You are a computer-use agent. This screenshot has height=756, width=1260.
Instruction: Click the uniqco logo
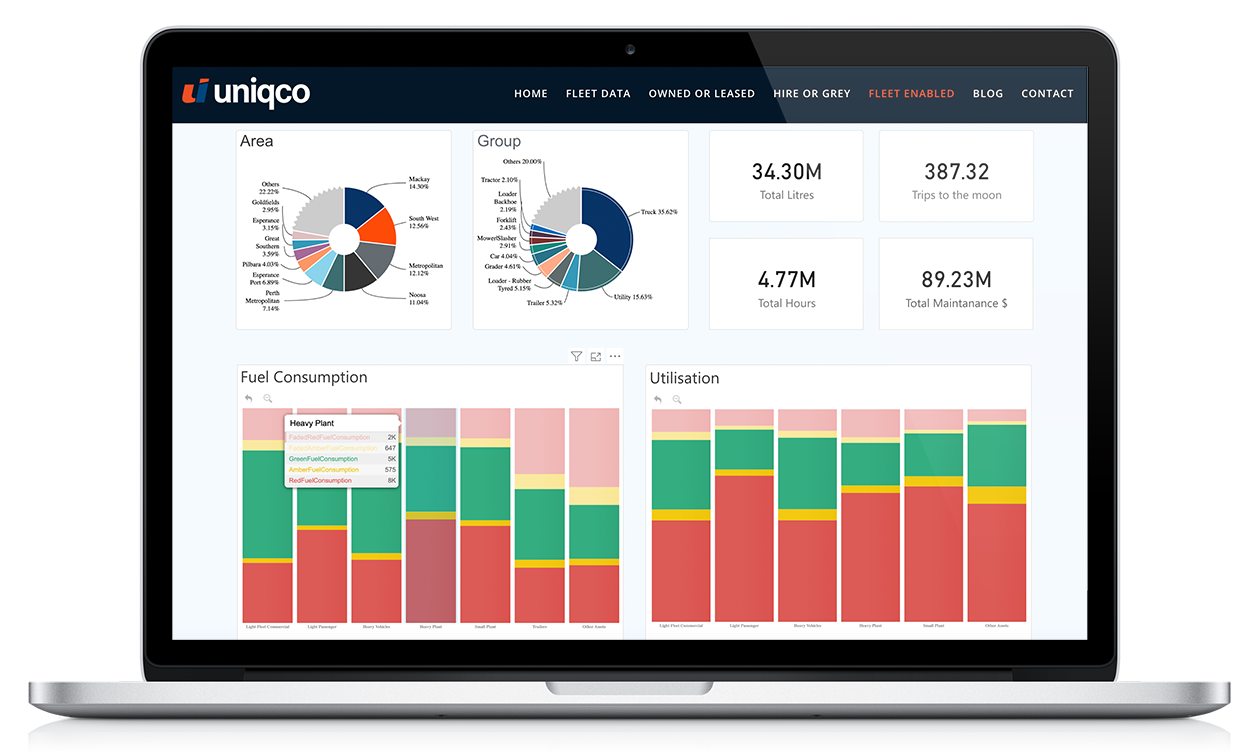pyautogui.click(x=243, y=92)
